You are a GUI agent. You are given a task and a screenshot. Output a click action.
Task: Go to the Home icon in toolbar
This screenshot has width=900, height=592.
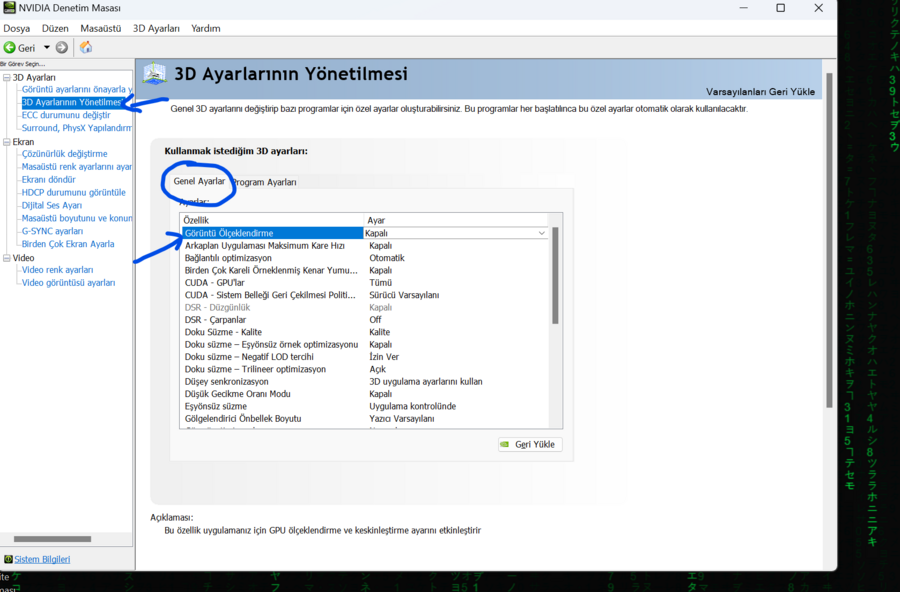pos(86,47)
